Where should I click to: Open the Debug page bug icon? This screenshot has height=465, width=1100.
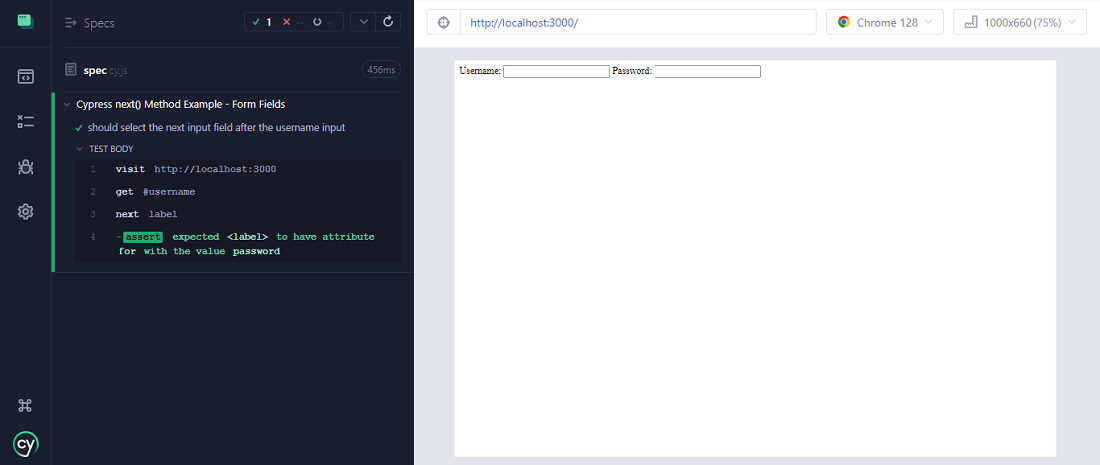pyautogui.click(x=25, y=167)
